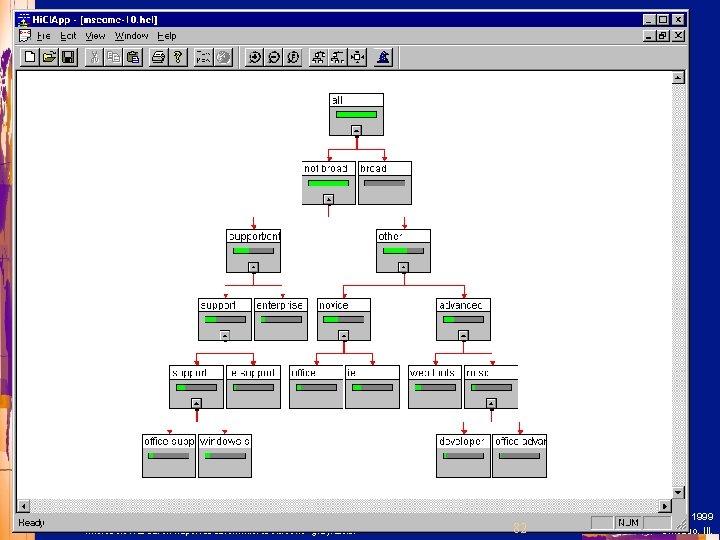Select the 'ie' node
The width and height of the screenshot is (720, 540).
pyautogui.click(x=372, y=387)
